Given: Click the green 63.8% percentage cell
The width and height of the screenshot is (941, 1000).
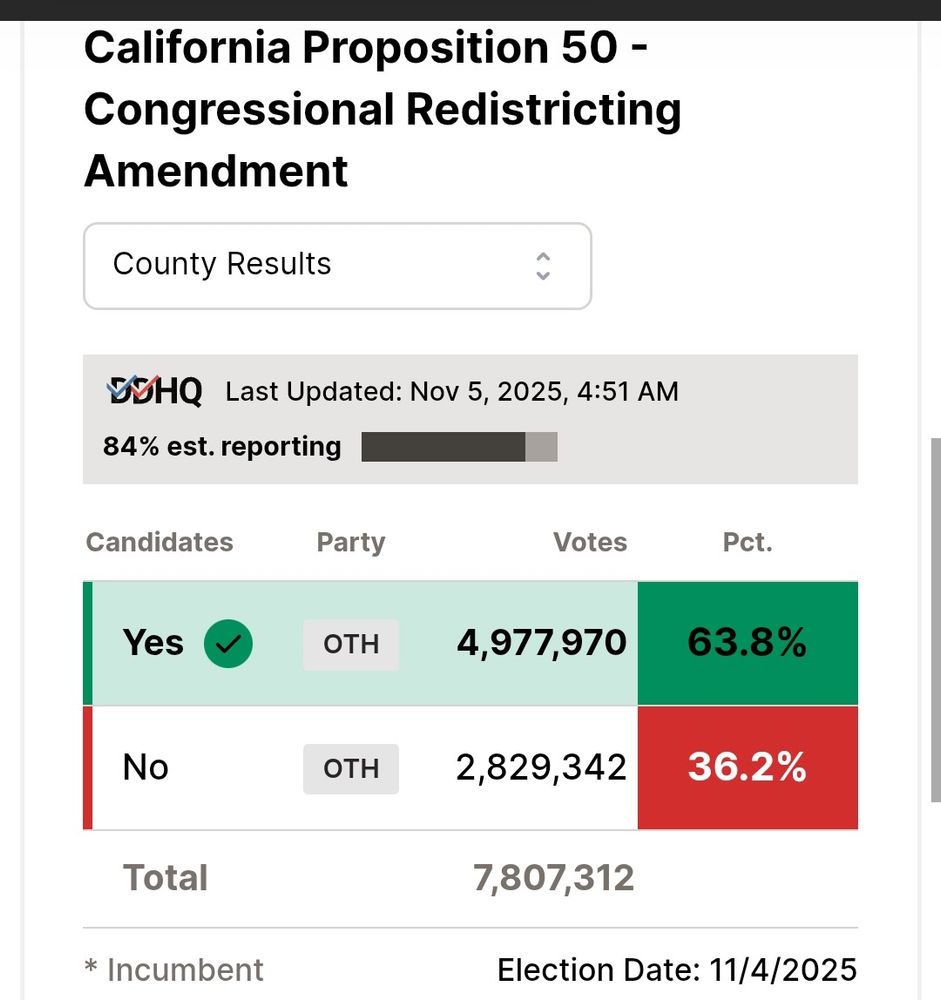Looking at the screenshot, I should tap(747, 644).
